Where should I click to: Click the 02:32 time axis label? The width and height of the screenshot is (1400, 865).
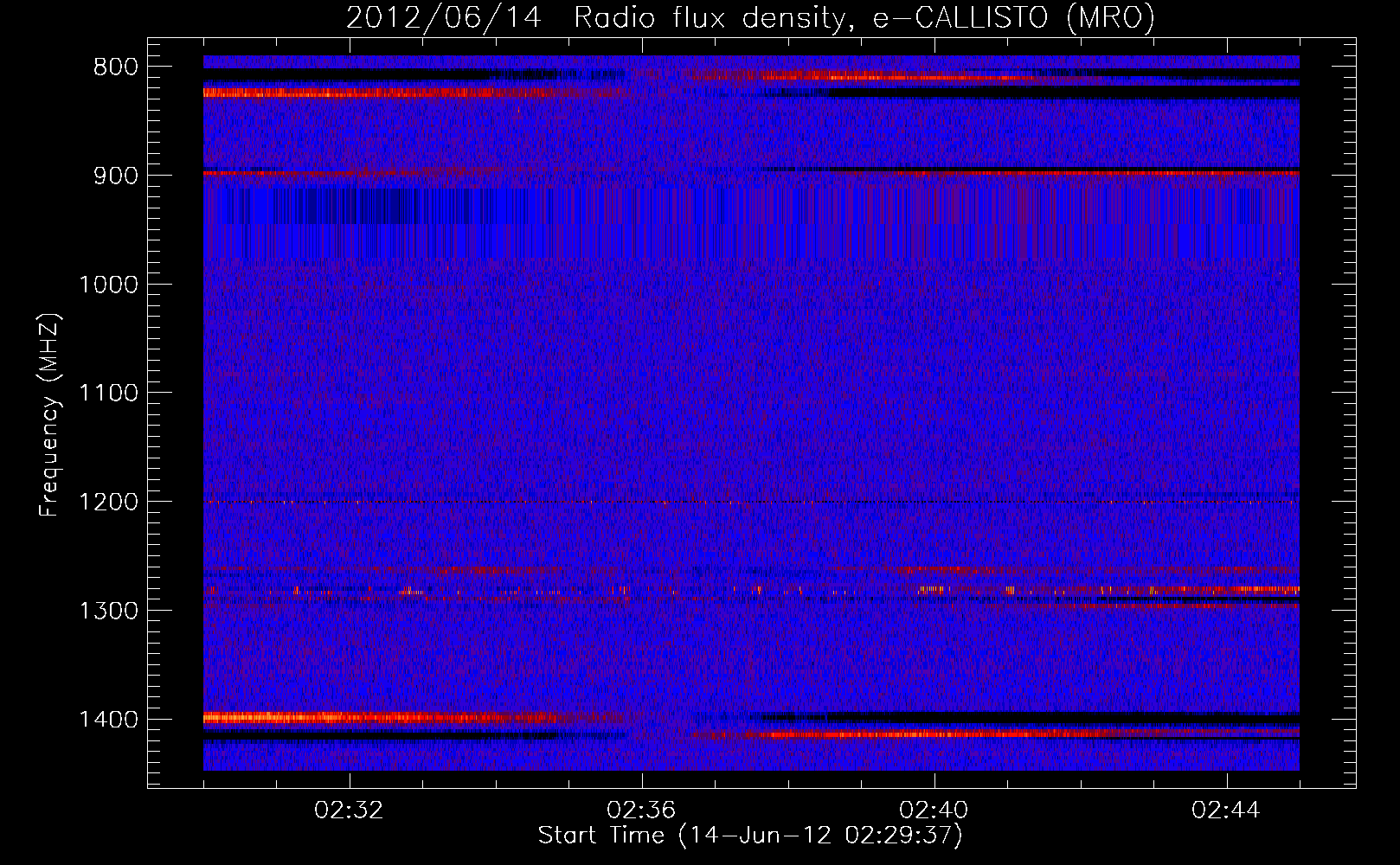[x=350, y=811]
